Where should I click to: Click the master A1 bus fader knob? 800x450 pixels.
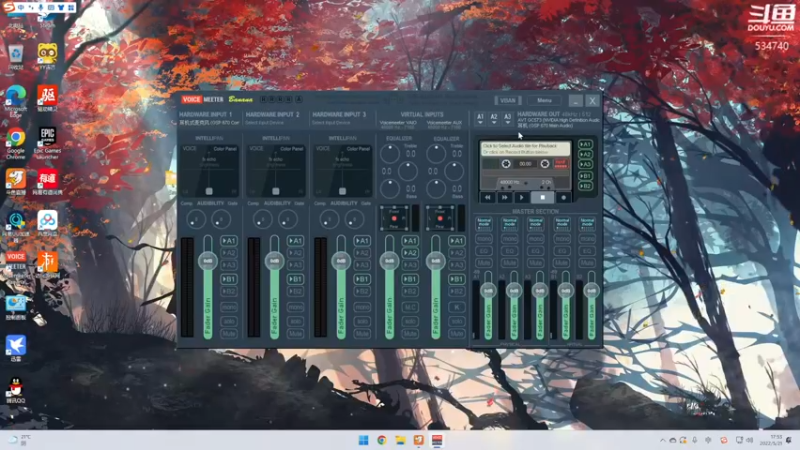click(488, 291)
